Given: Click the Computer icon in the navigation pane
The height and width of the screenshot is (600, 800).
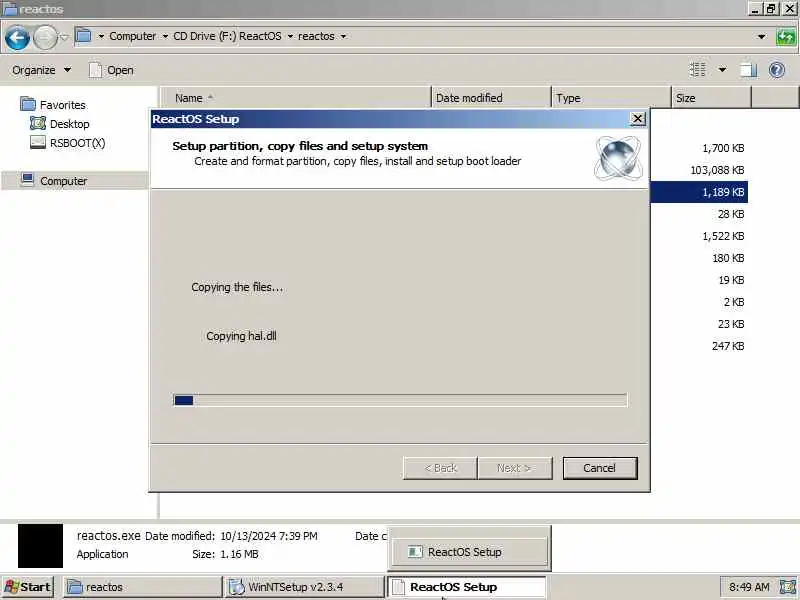Looking at the screenshot, I should point(27,180).
